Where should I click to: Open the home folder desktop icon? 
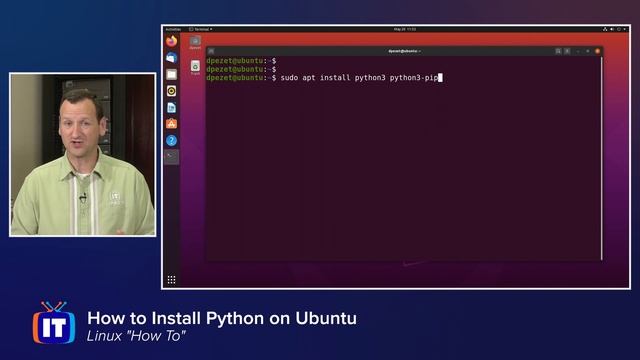pyautogui.click(x=195, y=42)
